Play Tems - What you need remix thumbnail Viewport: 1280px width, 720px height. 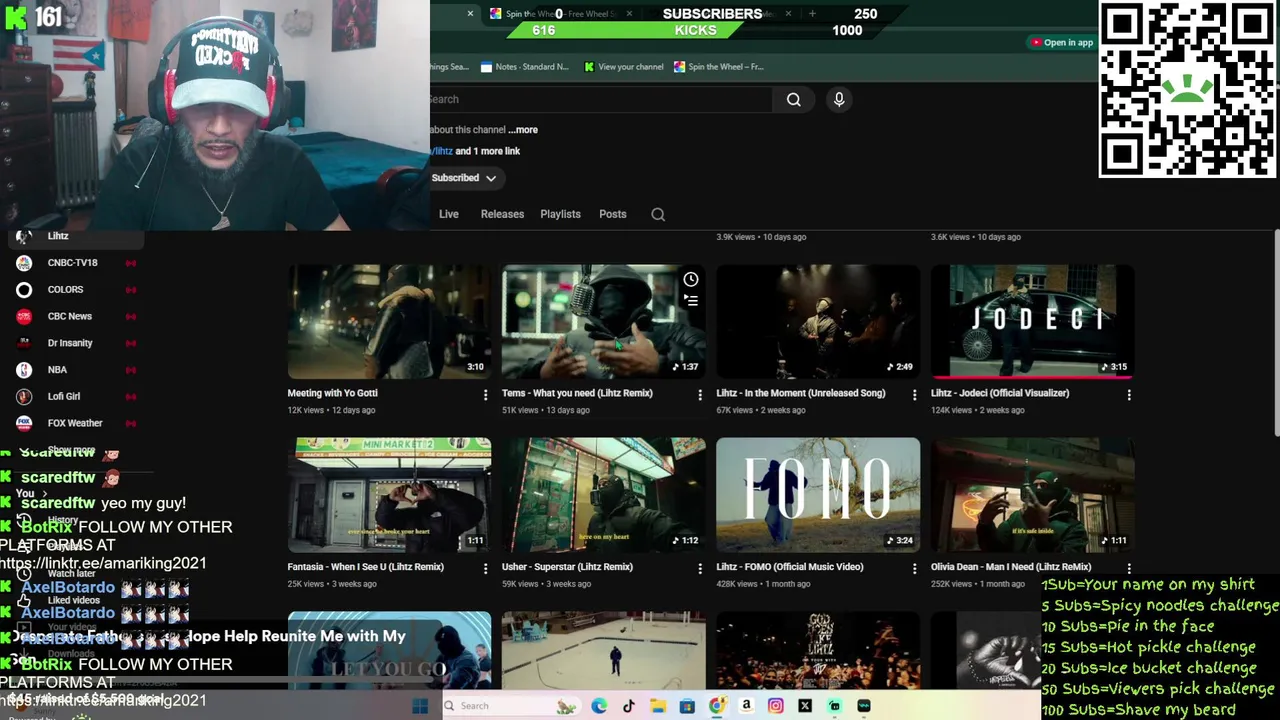pyautogui.click(x=604, y=322)
